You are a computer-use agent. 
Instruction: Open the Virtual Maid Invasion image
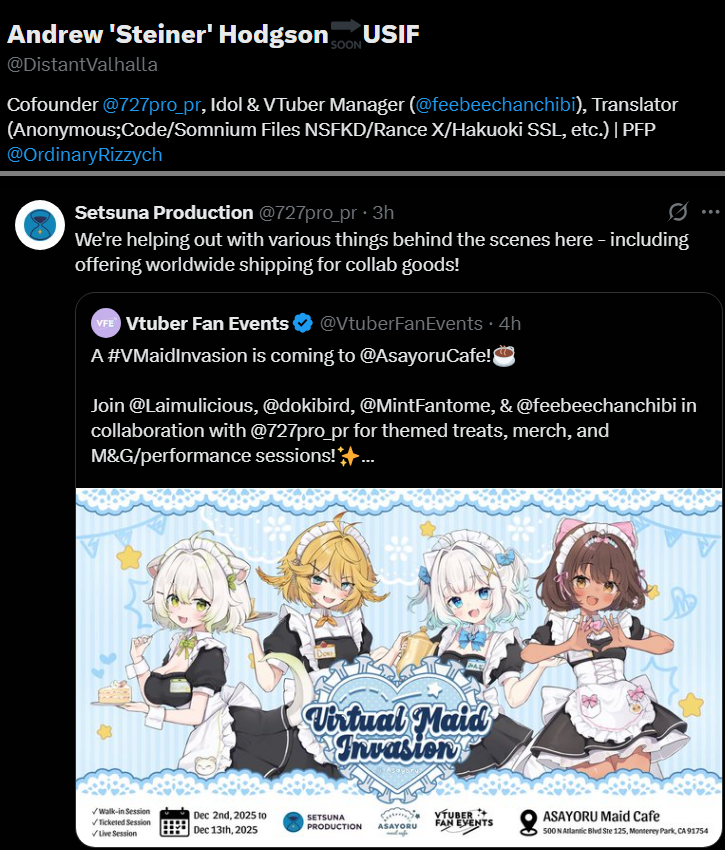(x=399, y=667)
